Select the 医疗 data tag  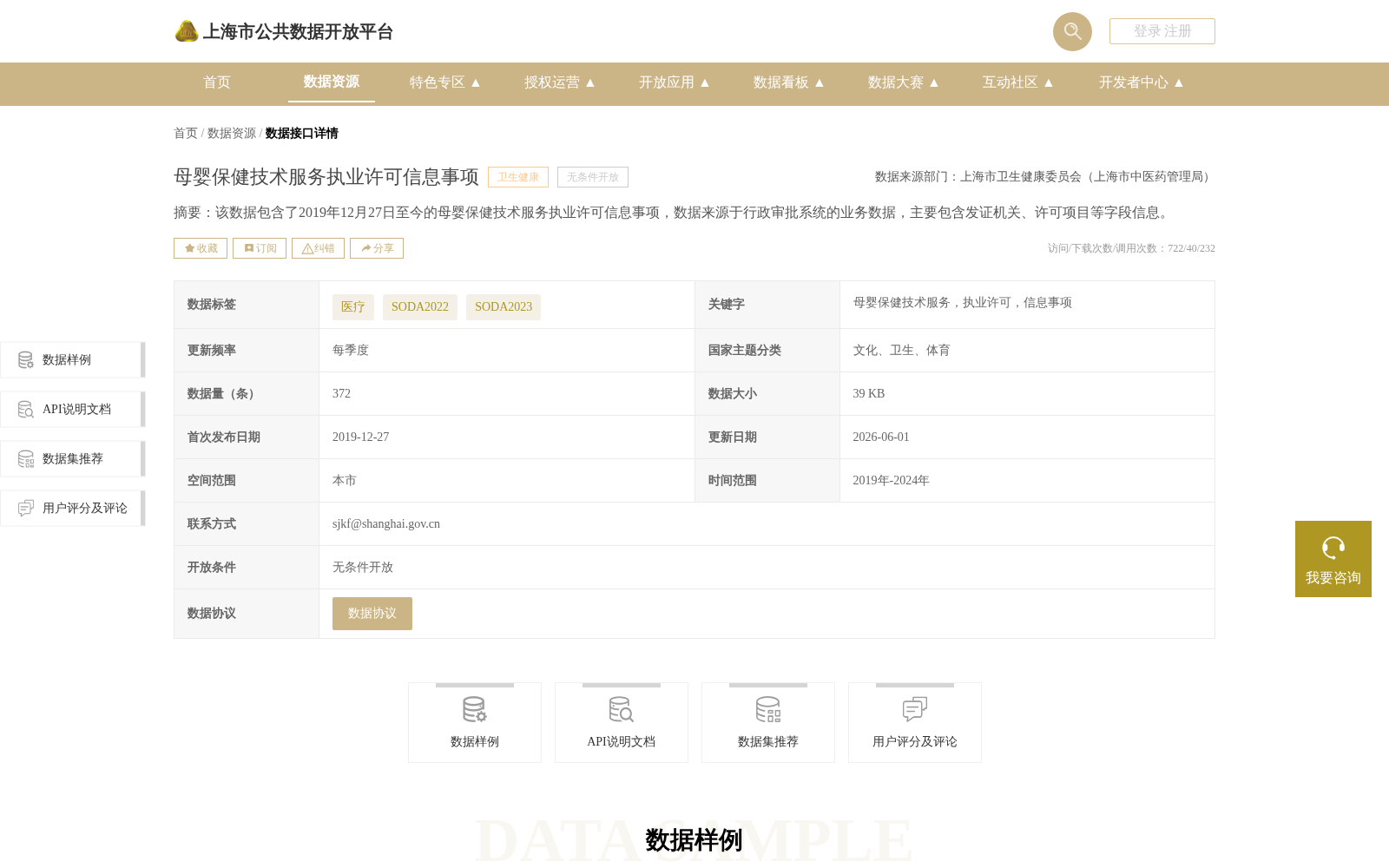click(x=353, y=307)
